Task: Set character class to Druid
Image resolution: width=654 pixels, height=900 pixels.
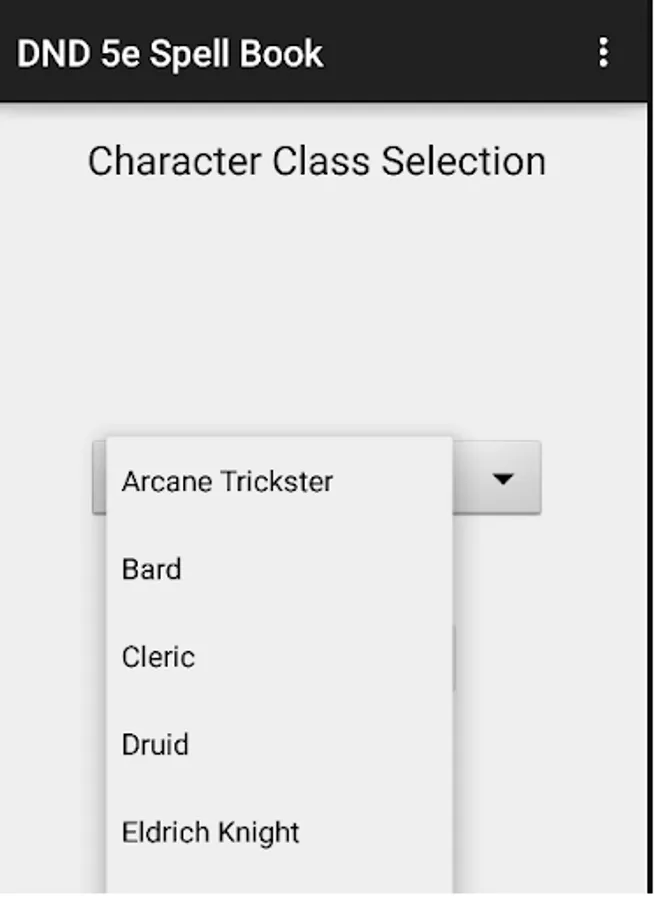Action: pos(155,745)
